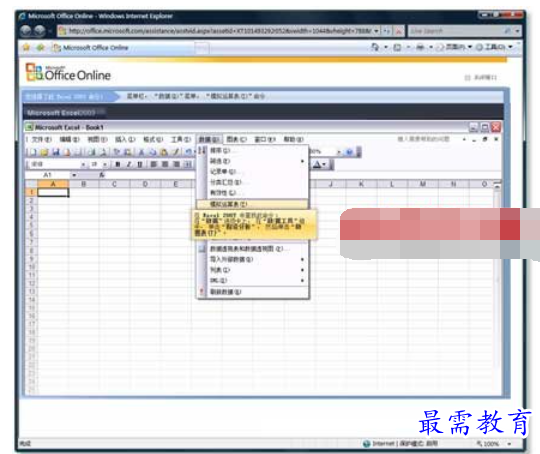Open a new browser tab
This screenshot has height=454, width=540.
pos(202,48)
